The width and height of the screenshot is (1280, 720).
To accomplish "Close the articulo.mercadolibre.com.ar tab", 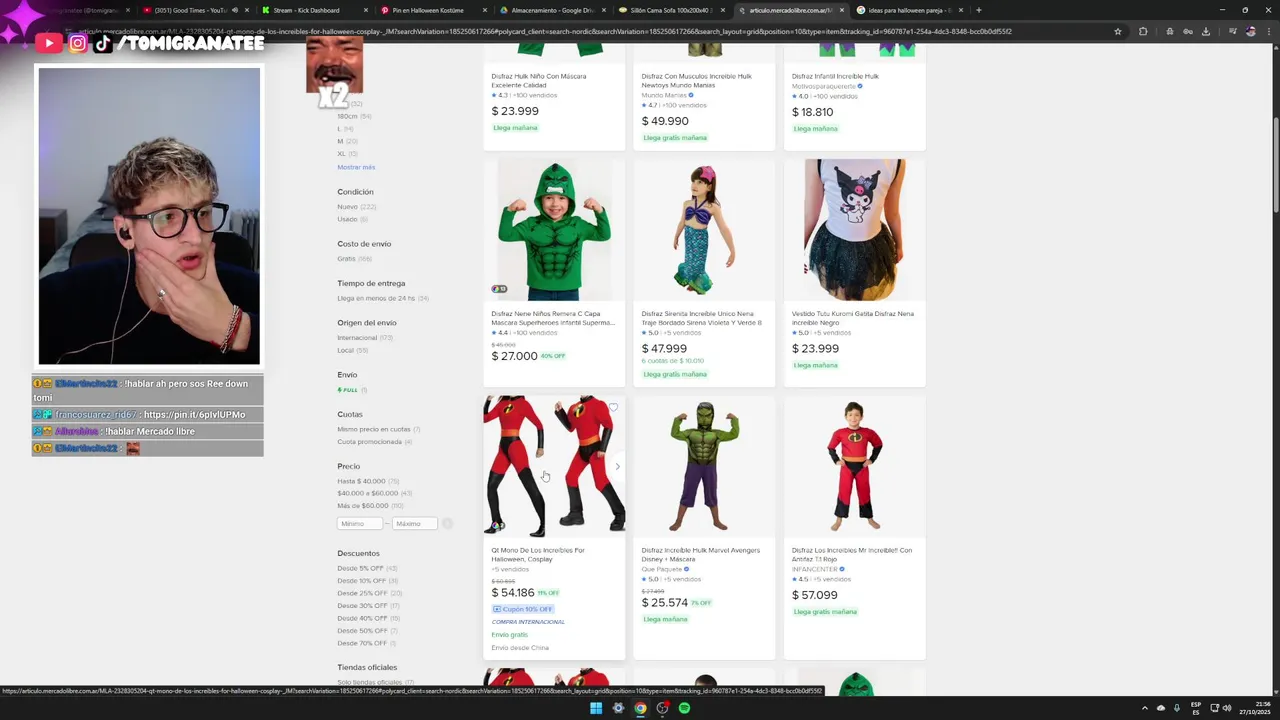I will 841,10.
